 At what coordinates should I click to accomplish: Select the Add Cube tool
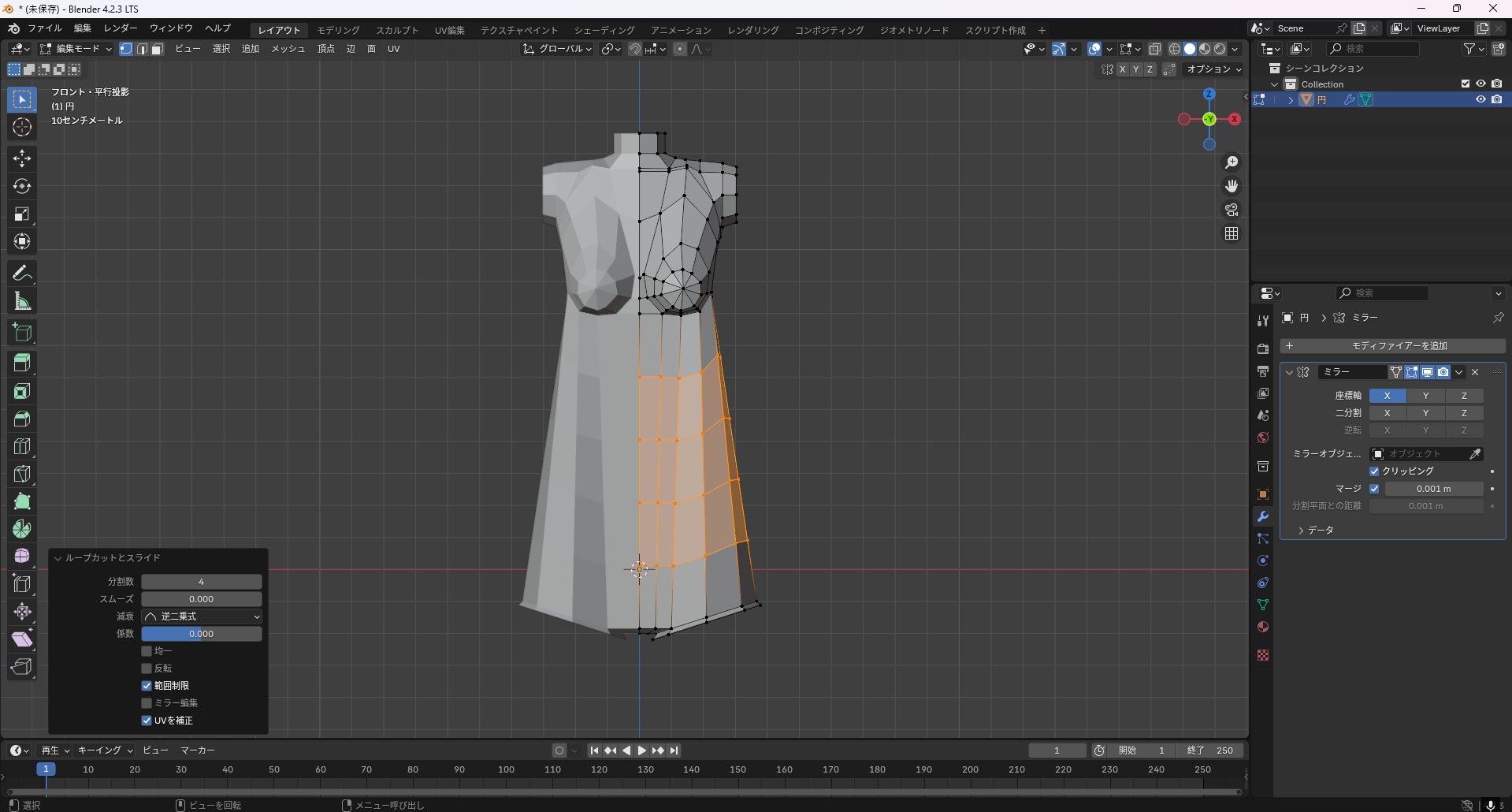(x=22, y=333)
